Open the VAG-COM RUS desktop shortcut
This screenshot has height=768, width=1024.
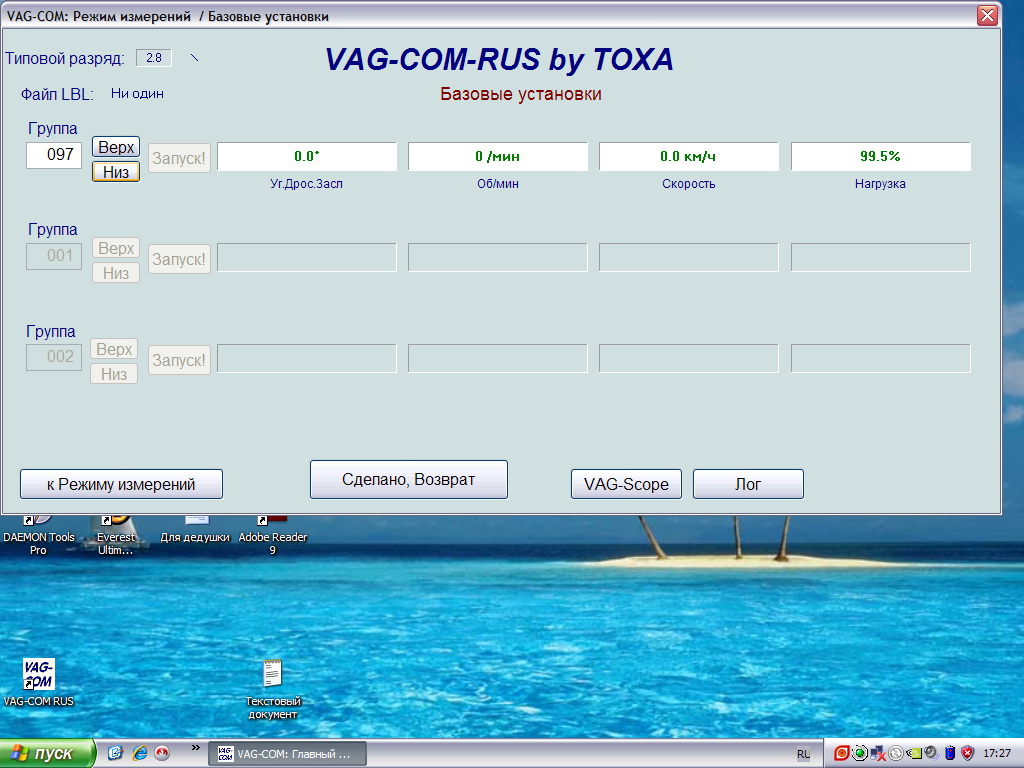point(38,675)
